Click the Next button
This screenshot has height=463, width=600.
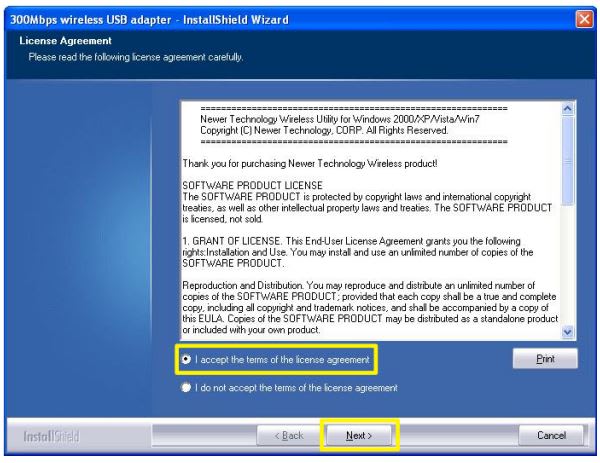coord(359,435)
